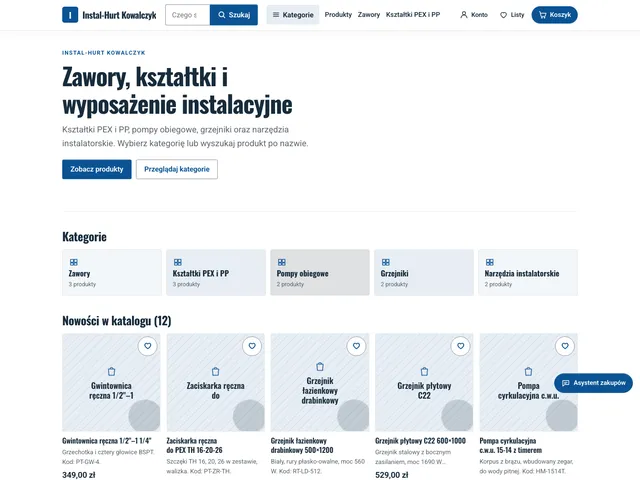Open Grzejnik łazienkowy drabinkowy 500×1200 link
The image size is (640, 480).
click(x=302, y=445)
